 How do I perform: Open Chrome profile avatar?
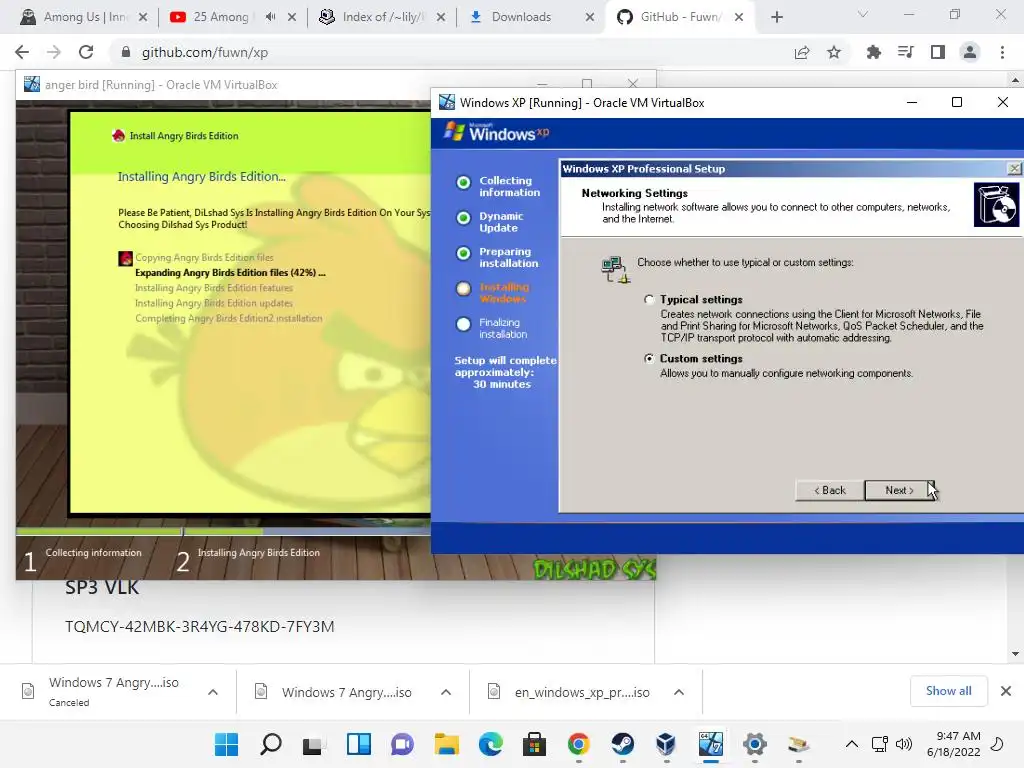[x=970, y=52]
